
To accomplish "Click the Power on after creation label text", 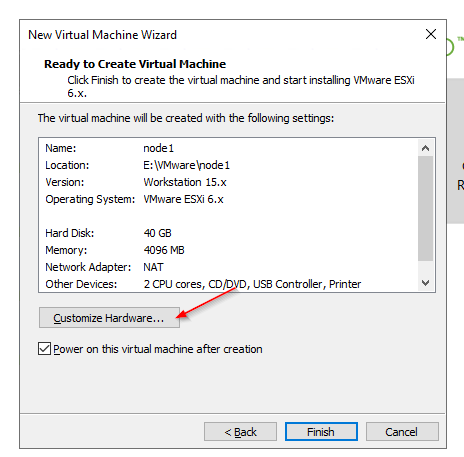I will 158,349.
